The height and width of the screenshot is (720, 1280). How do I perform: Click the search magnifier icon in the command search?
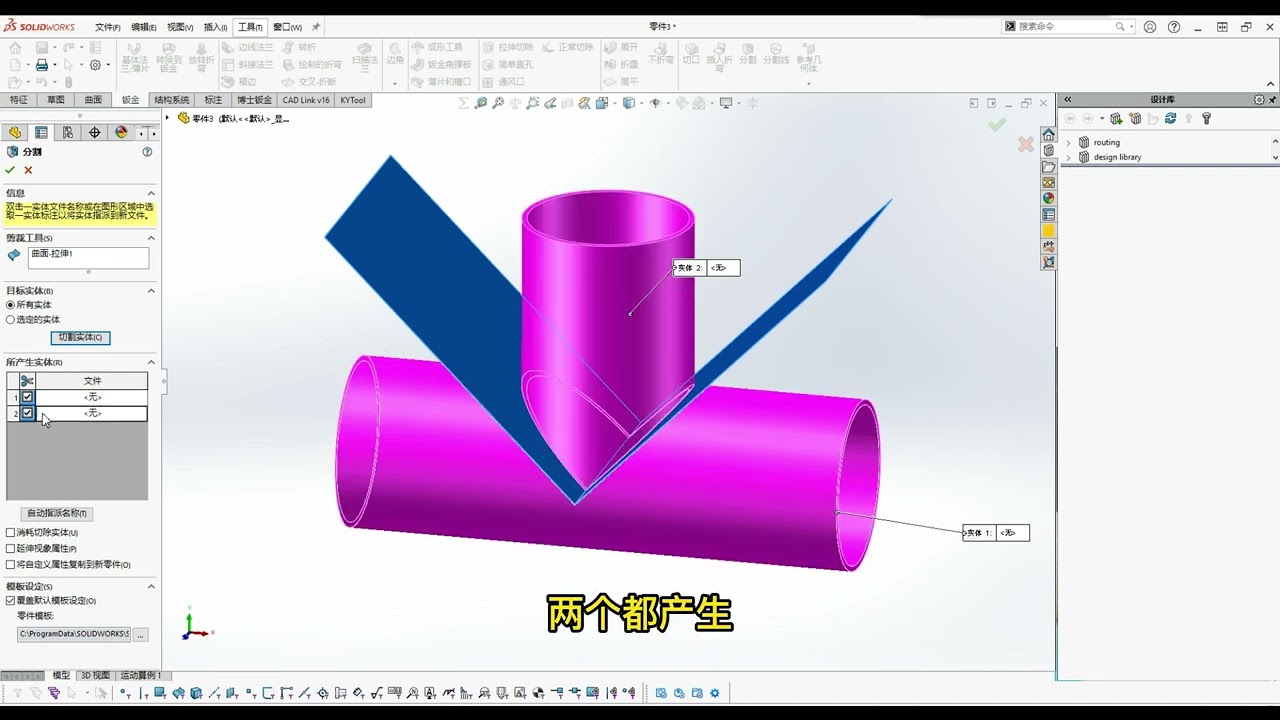[x=1120, y=27]
